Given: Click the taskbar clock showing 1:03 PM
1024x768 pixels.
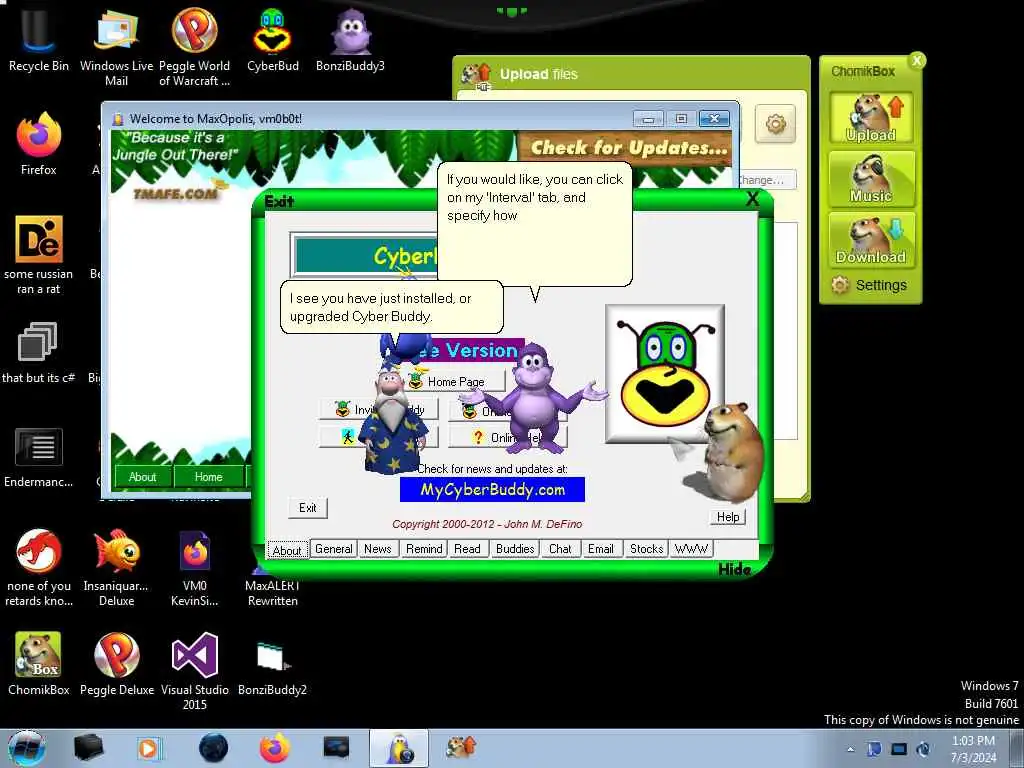Looking at the screenshot, I should pyautogui.click(x=973, y=749).
